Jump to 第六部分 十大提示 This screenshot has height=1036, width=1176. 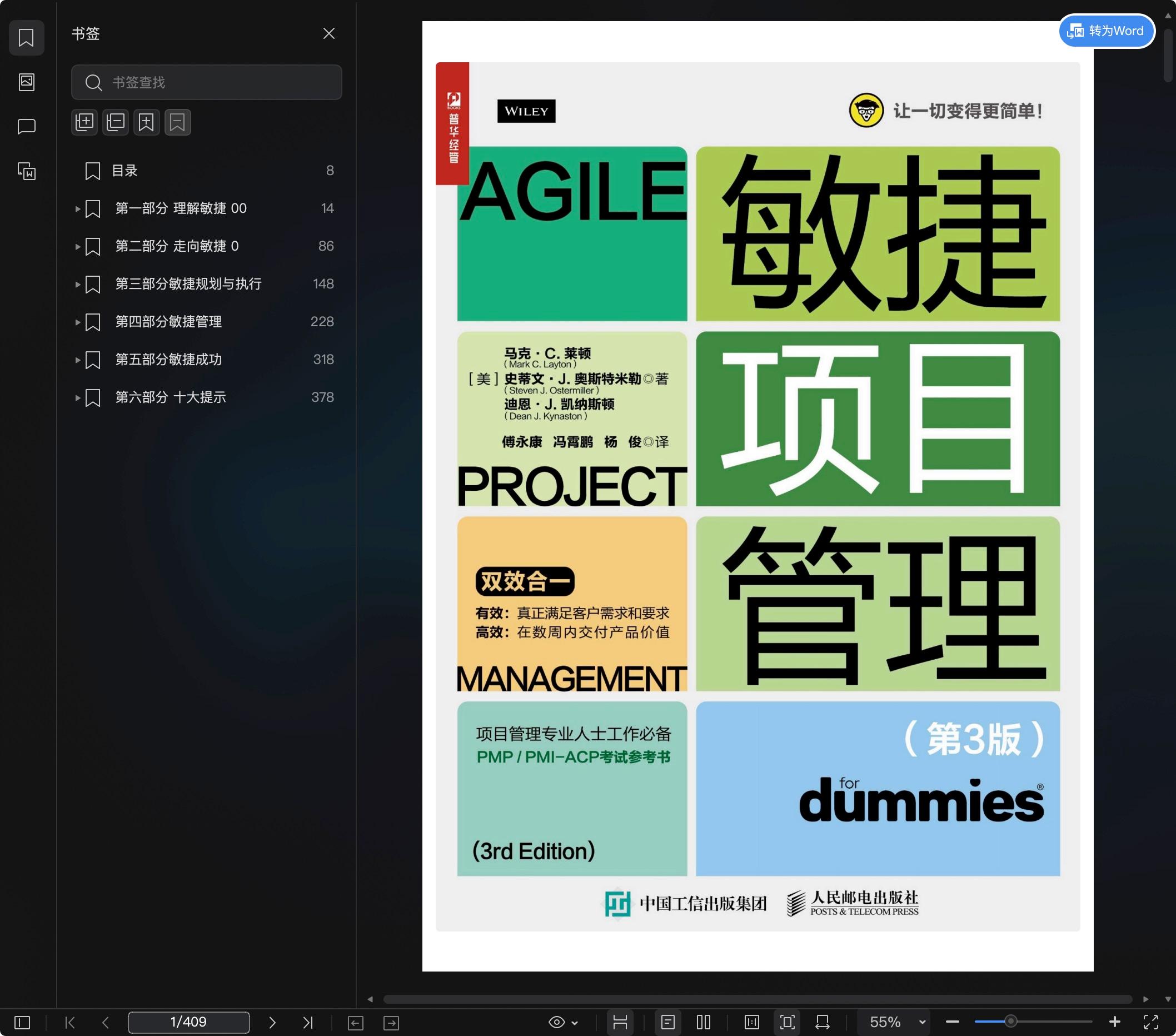[x=170, y=397]
